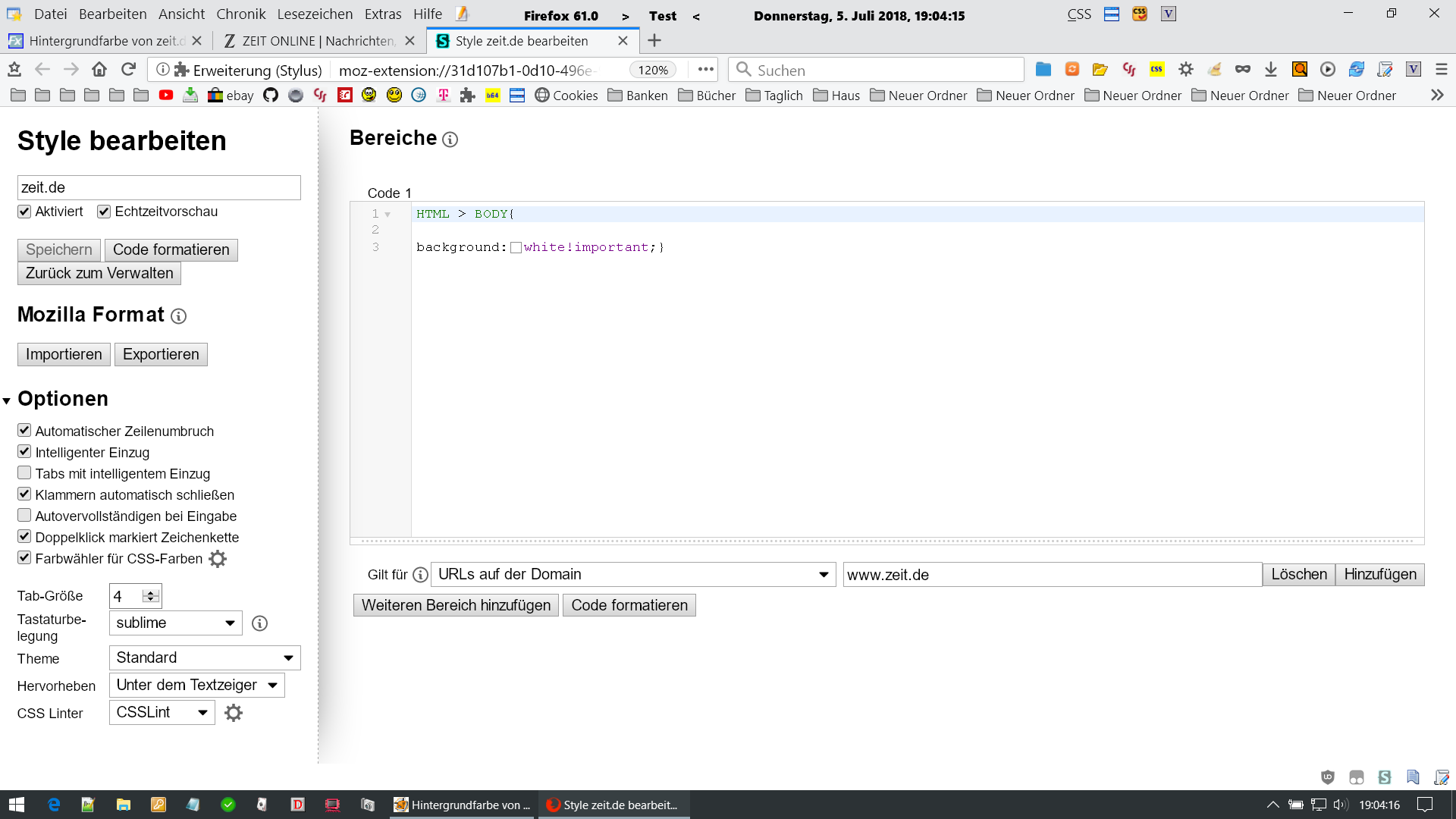Screen dimensions: 1456x819
Task: Open the URLs auf der Domain dropdown
Action: click(x=633, y=575)
